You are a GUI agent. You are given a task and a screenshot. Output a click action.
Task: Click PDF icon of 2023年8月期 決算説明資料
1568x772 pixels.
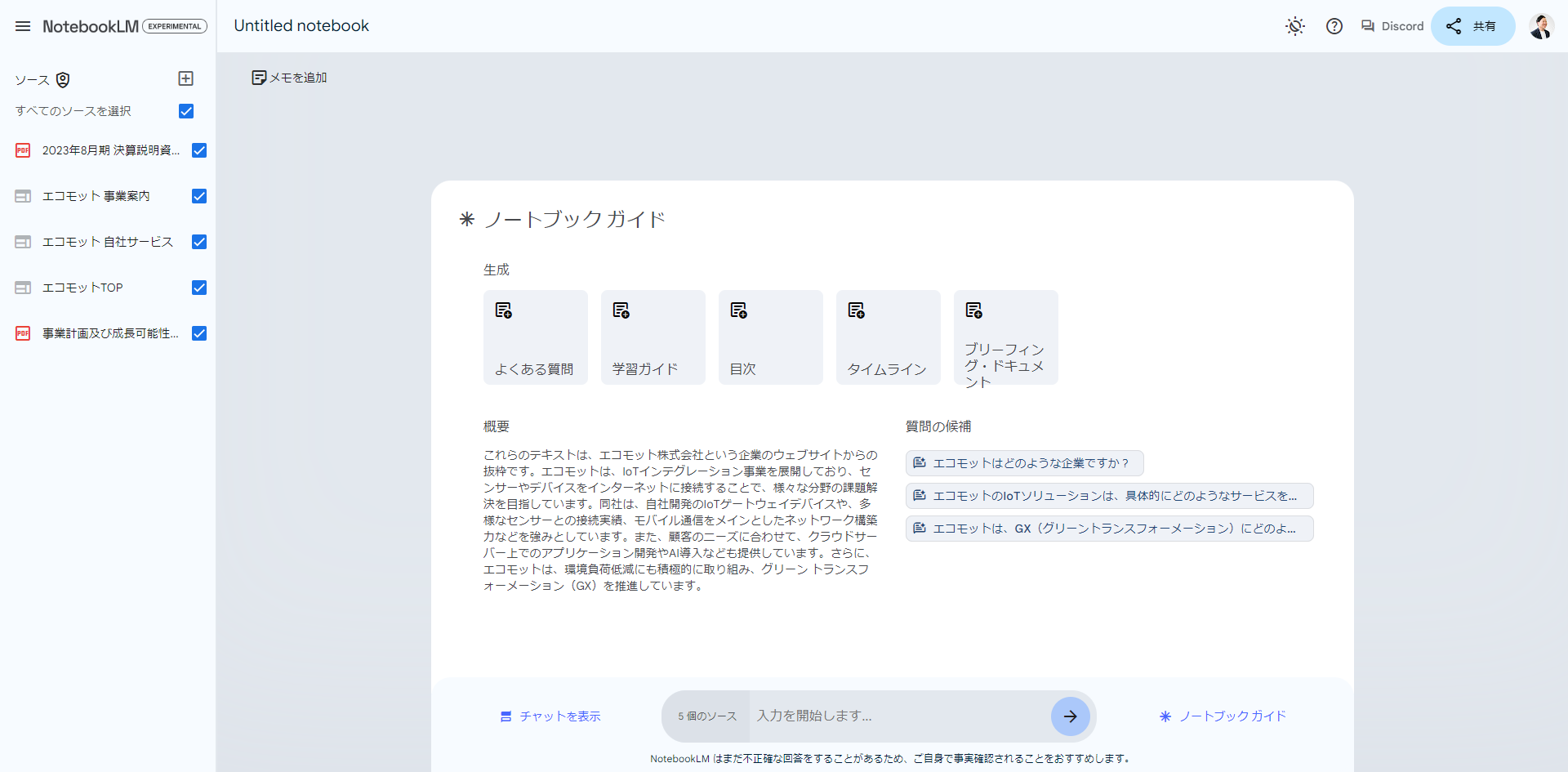click(23, 150)
